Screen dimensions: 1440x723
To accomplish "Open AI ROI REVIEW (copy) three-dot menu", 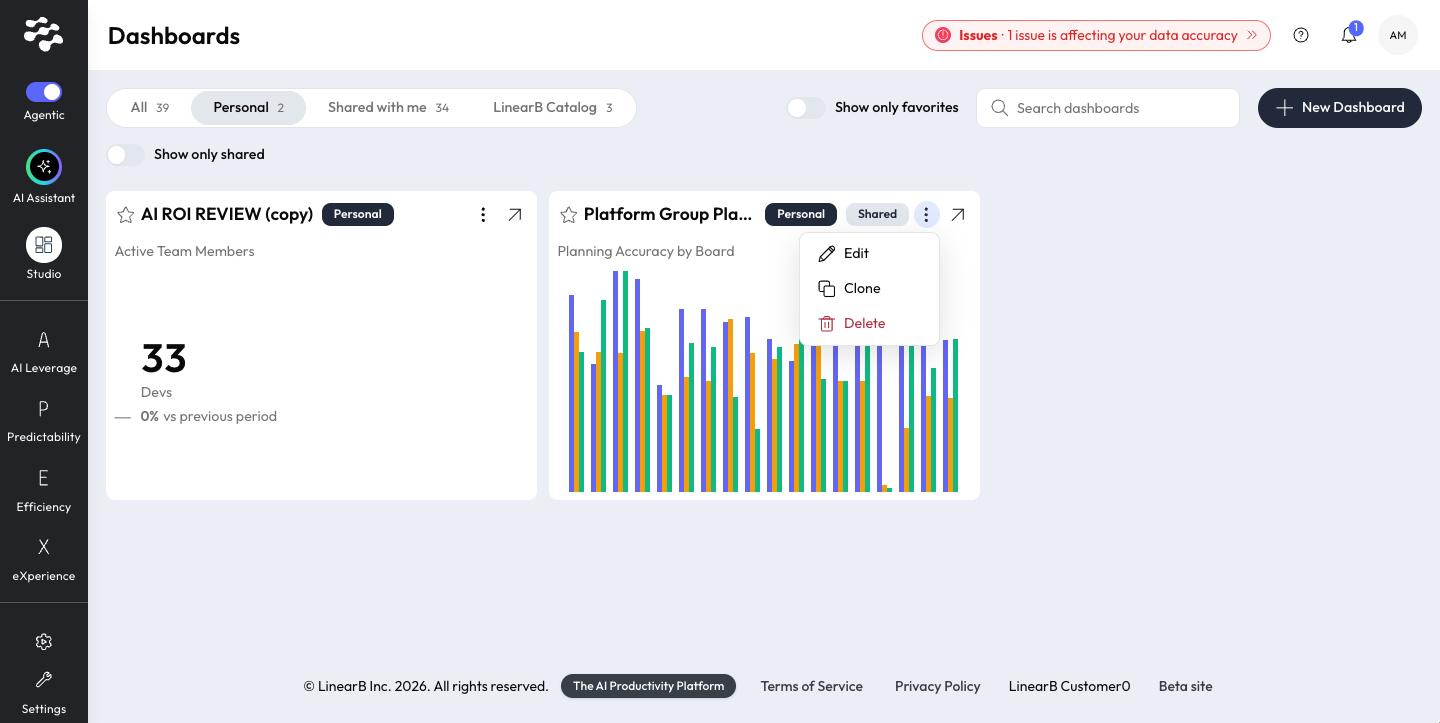I will pos(483,214).
